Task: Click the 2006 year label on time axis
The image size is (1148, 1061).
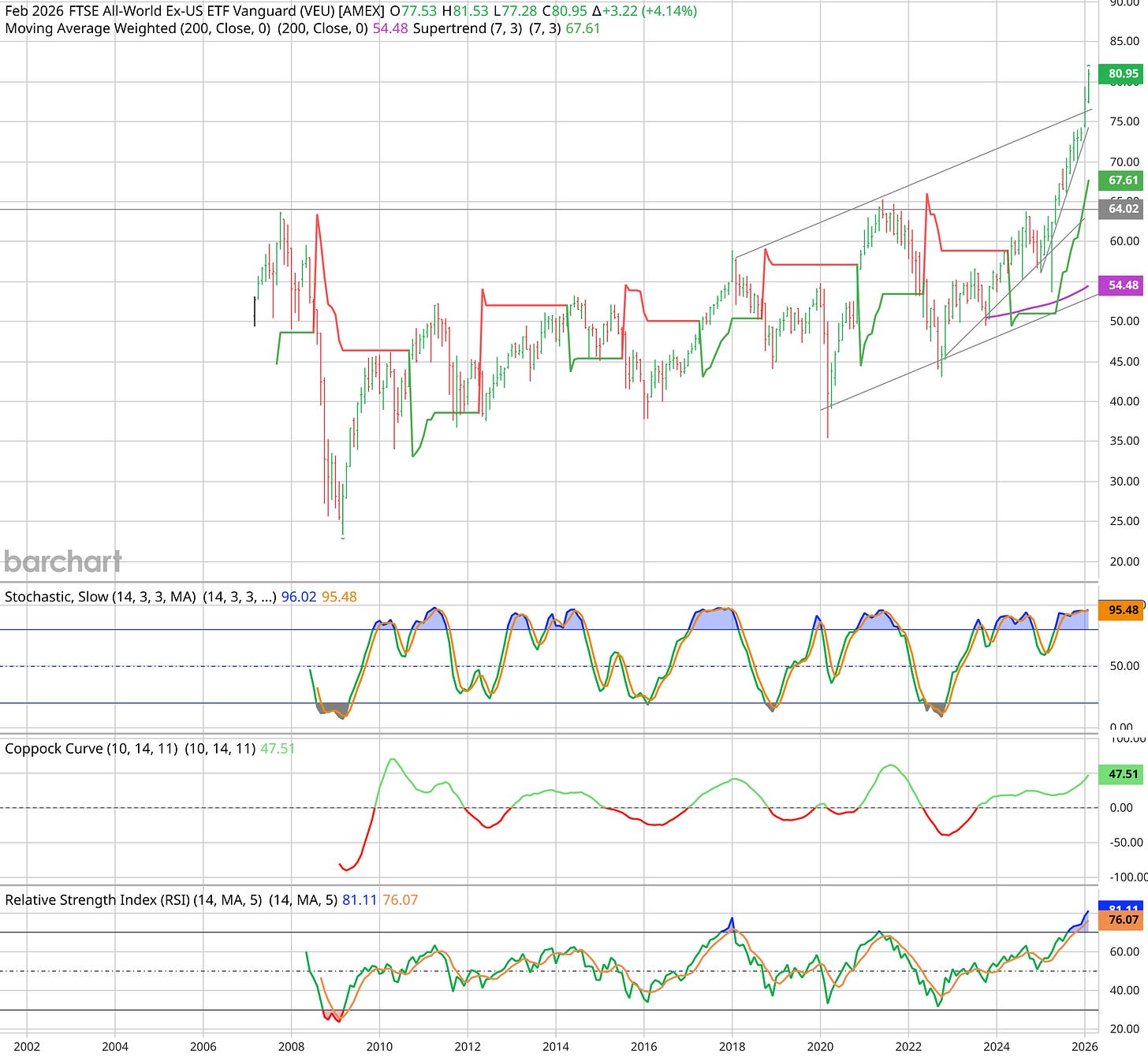Action: coord(203,1046)
